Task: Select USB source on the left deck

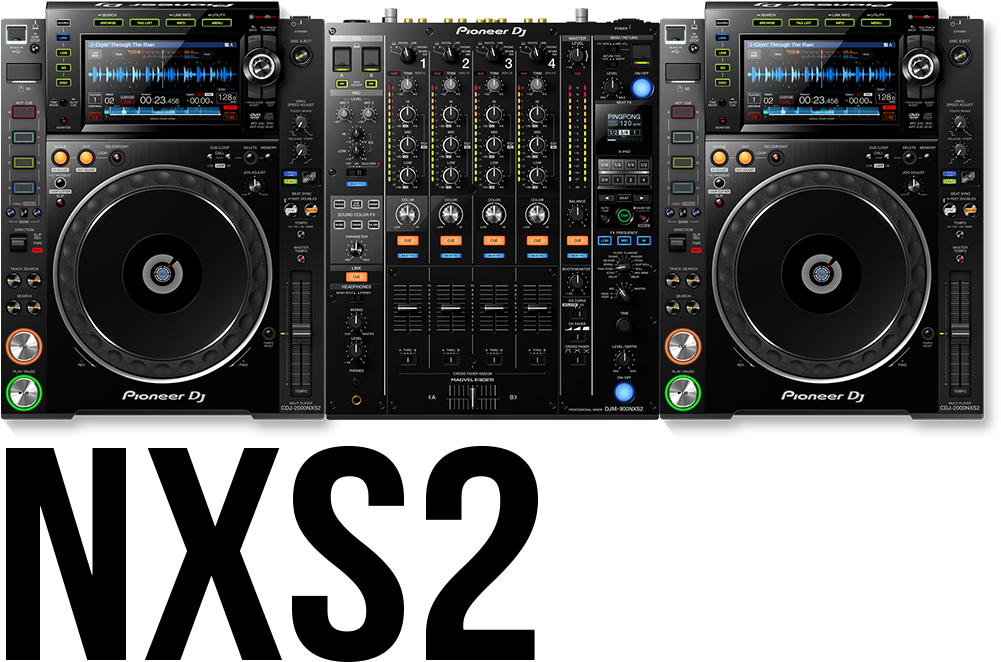Action: pos(63,53)
